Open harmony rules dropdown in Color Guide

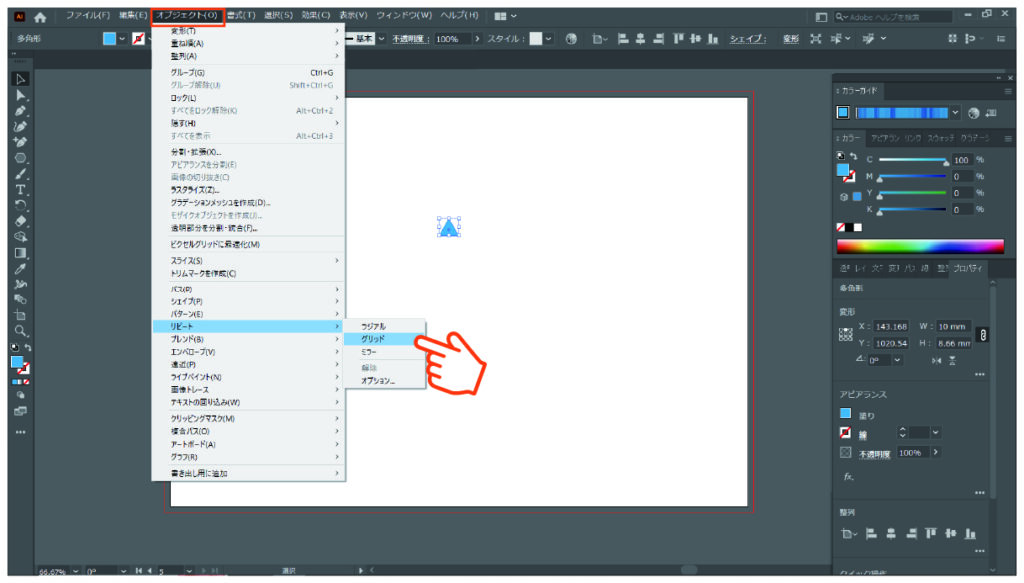pos(955,113)
